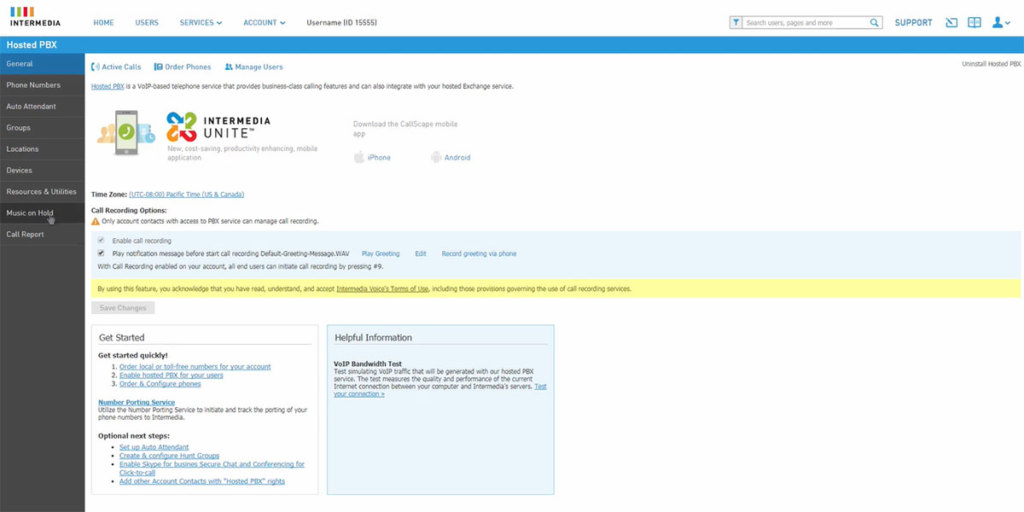Image resolution: width=1024 pixels, height=512 pixels.
Task: Expand the Account dropdown menu
Action: [264, 22]
